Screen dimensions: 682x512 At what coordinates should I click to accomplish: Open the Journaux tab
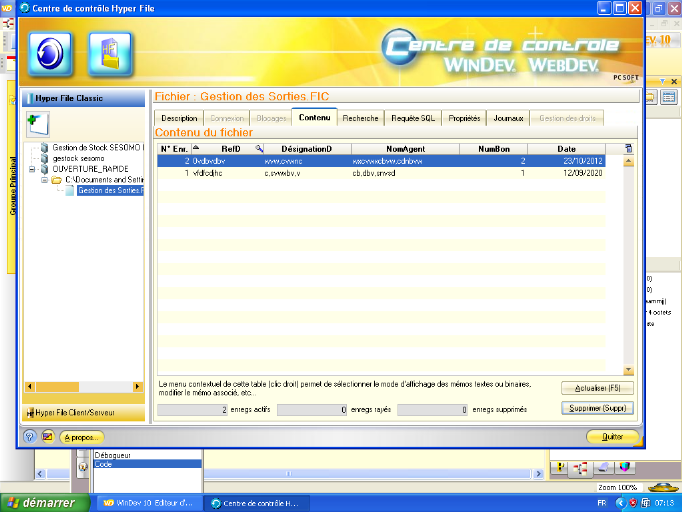click(508, 118)
